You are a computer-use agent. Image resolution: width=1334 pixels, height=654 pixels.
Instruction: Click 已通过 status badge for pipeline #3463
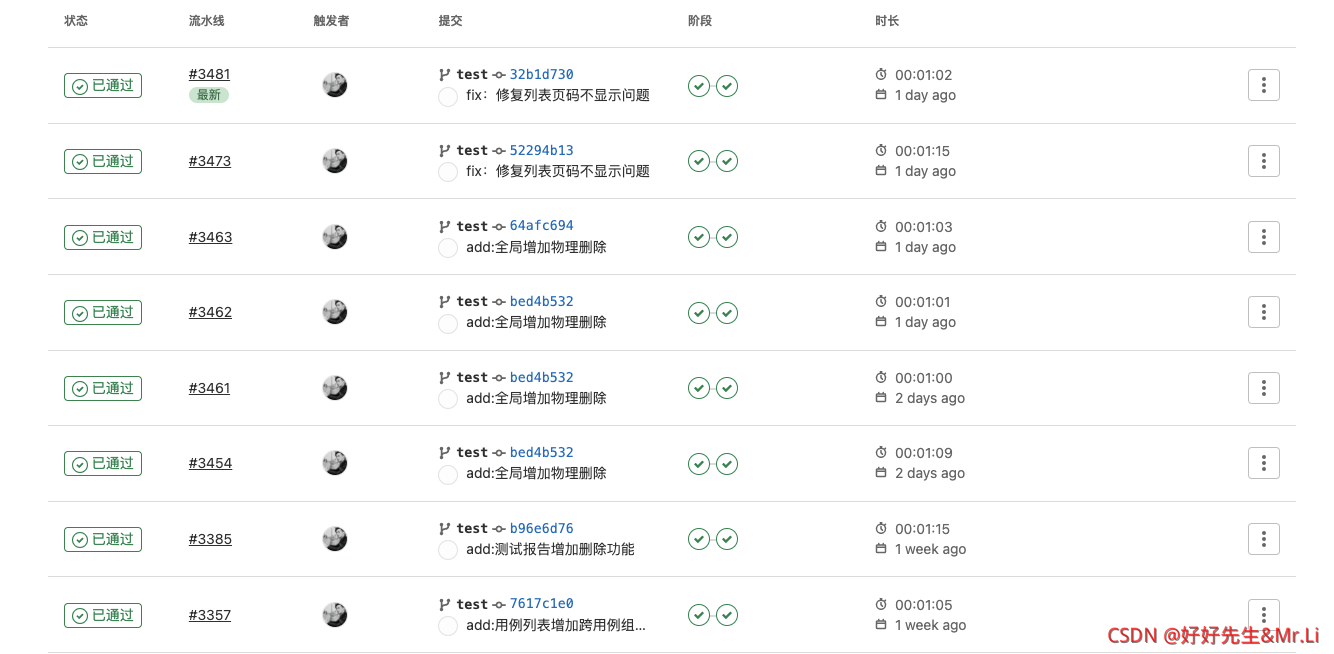click(103, 237)
